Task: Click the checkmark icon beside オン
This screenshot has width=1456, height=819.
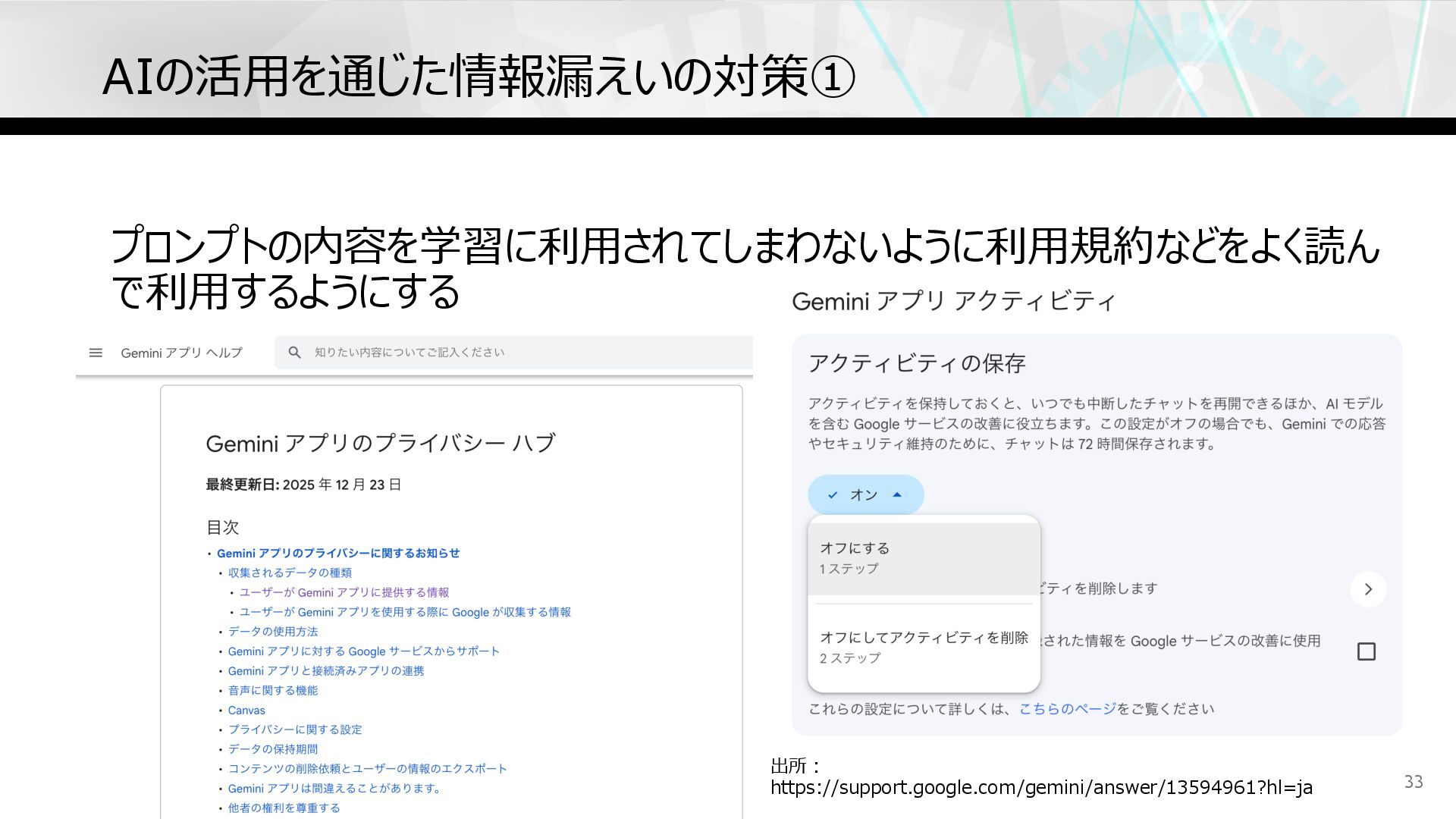Action: [833, 495]
